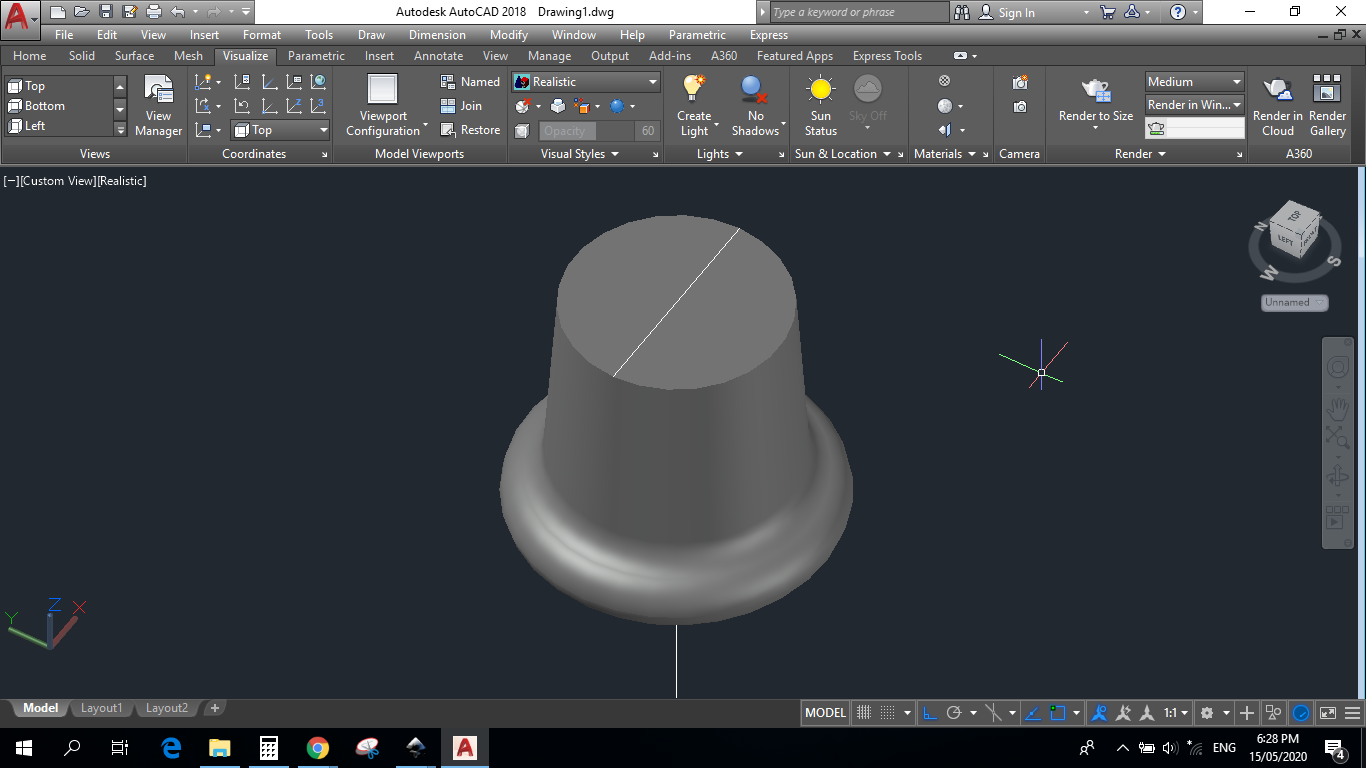Image resolution: width=1366 pixels, height=768 pixels.
Task: Toggle Isometric Drafting in status bar
Action: [x=993, y=713]
